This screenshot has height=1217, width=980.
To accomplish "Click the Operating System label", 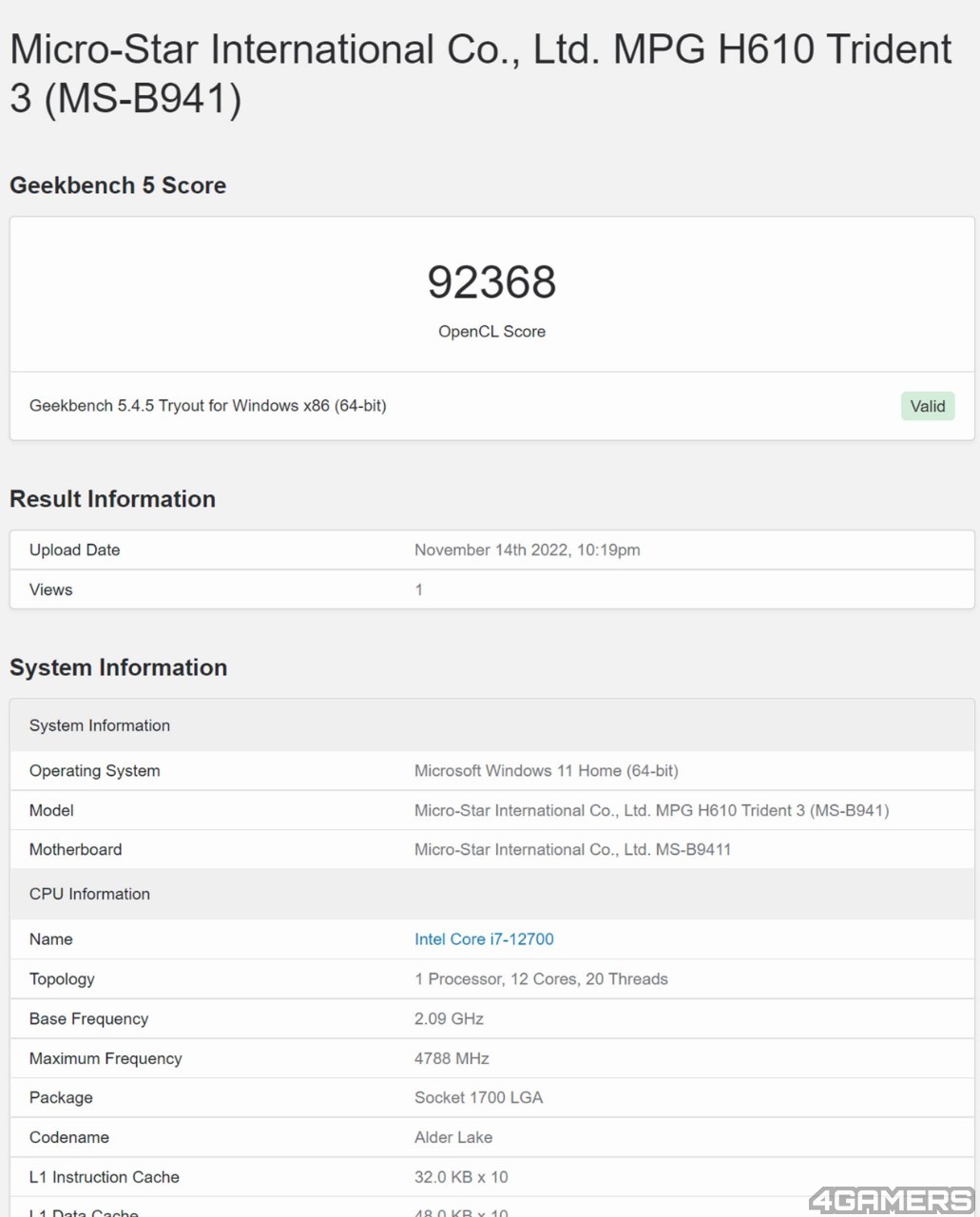I will [x=94, y=771].
